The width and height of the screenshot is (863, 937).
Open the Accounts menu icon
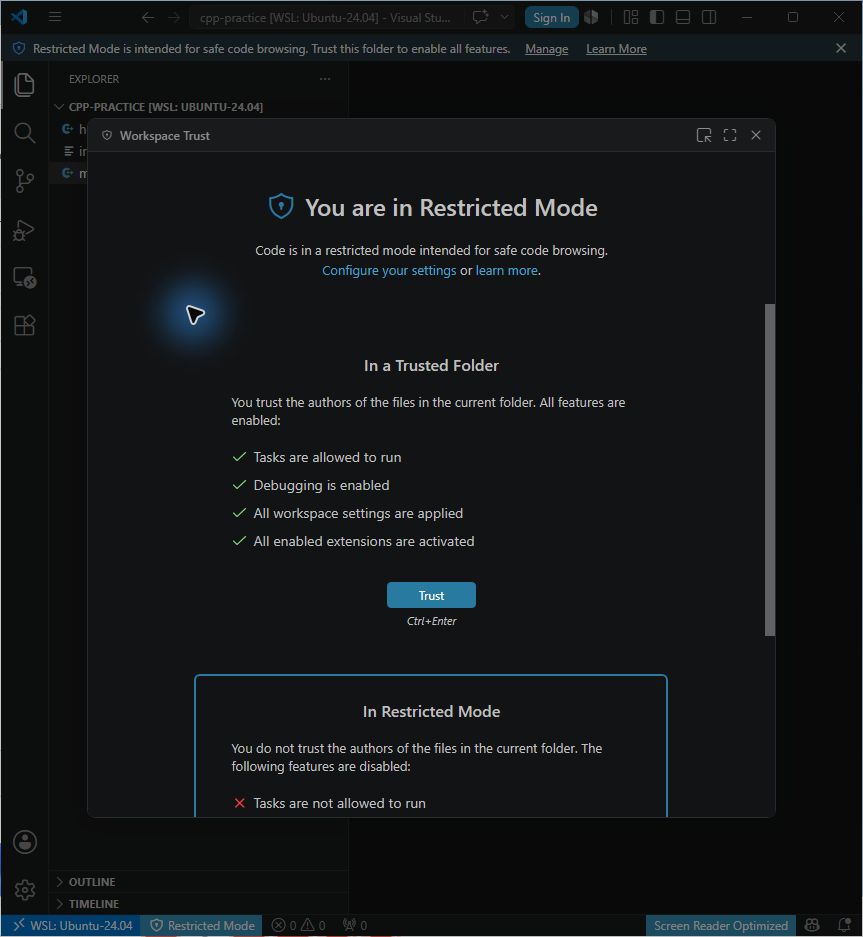coord(25,842)
